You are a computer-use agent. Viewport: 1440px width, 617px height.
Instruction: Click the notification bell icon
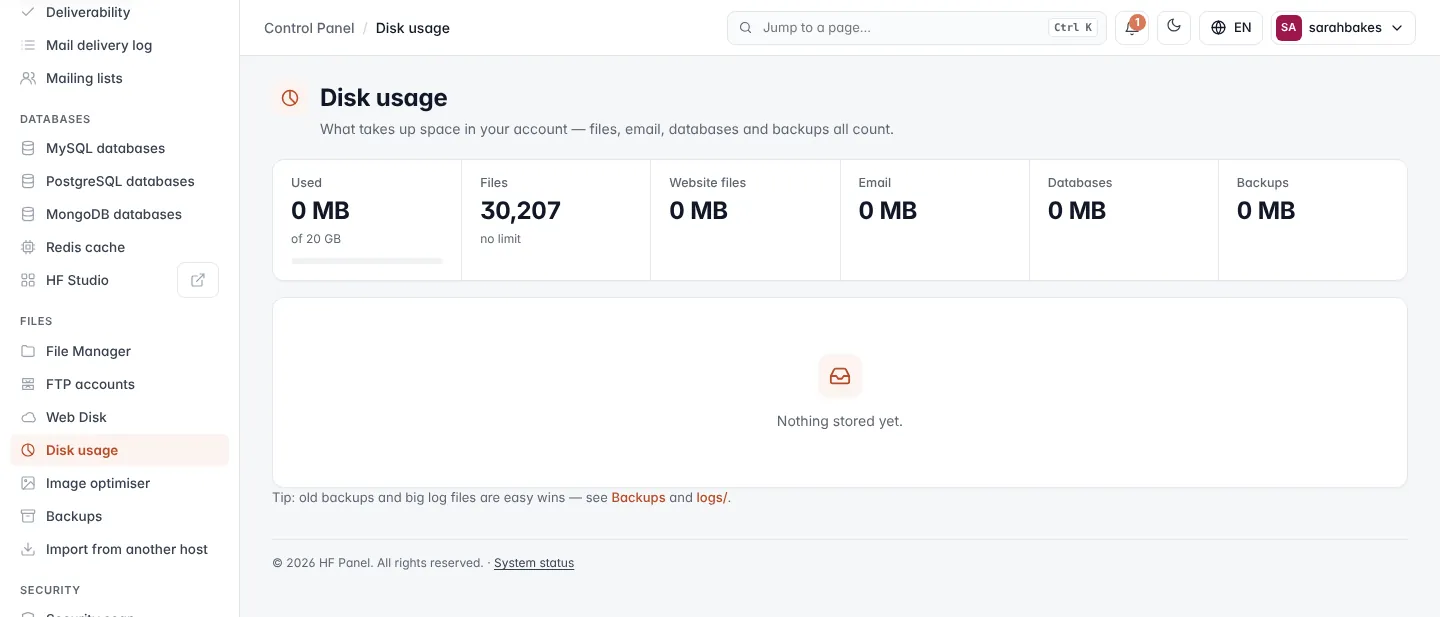pyautogui.click(x=1132, y=28)
